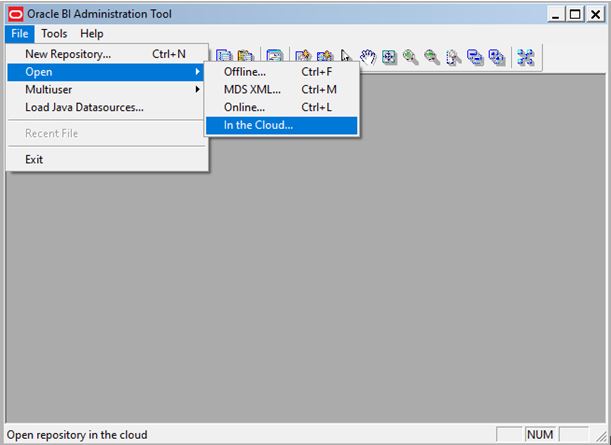Minimize the Administration Tool window
The image size is (611, 445).
[x=555, y=14]
